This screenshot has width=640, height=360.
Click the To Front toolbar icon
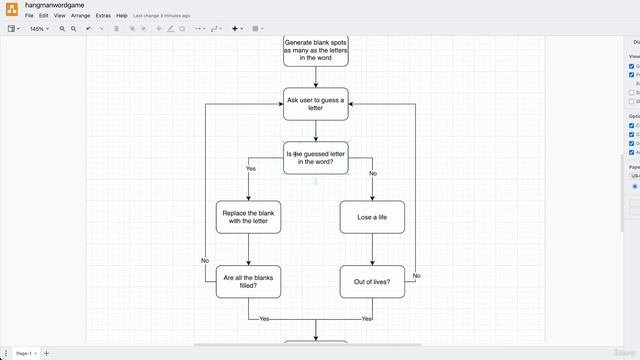point(132,29)
